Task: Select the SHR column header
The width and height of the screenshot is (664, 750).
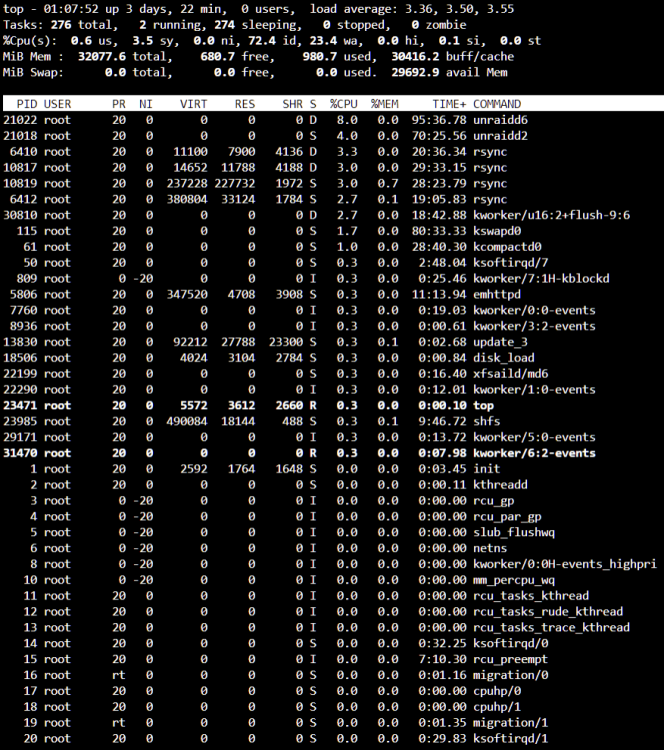Action: tap(292, 104)
